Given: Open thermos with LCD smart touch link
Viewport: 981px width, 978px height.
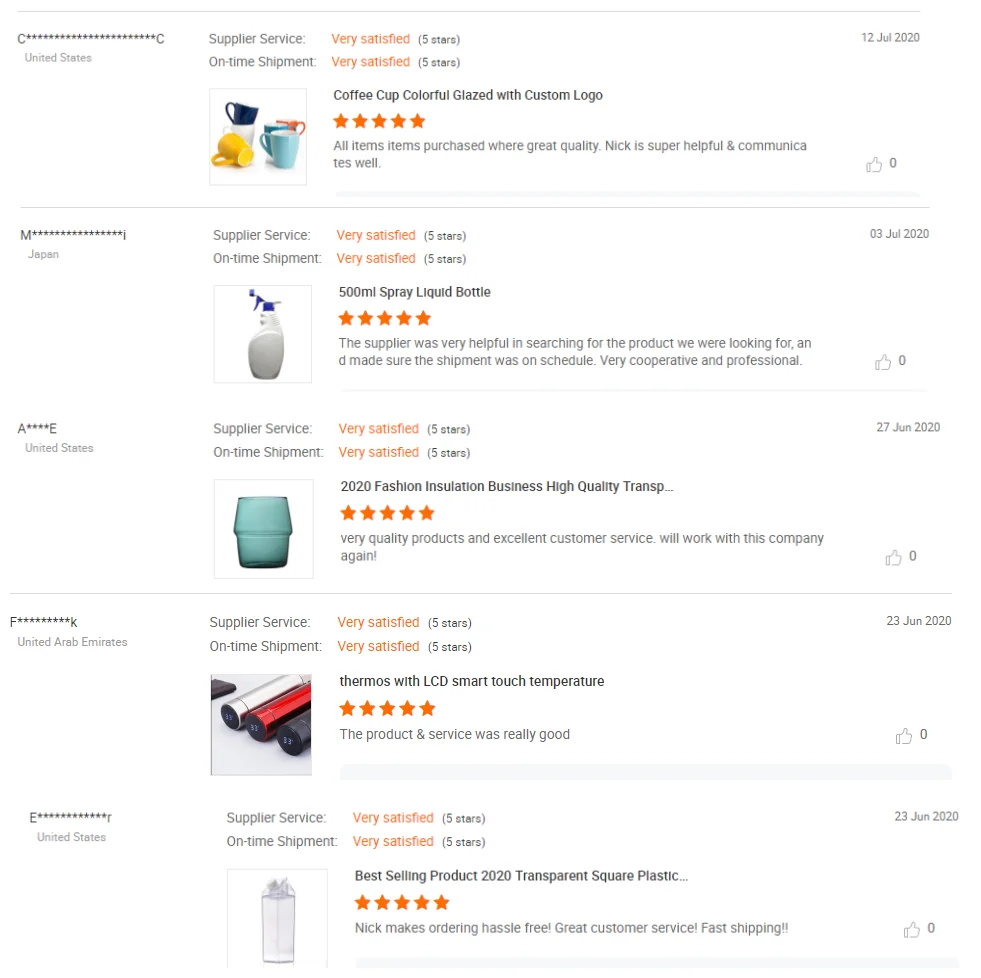Looking at the screenshot, I should click(x=472, y=681).
